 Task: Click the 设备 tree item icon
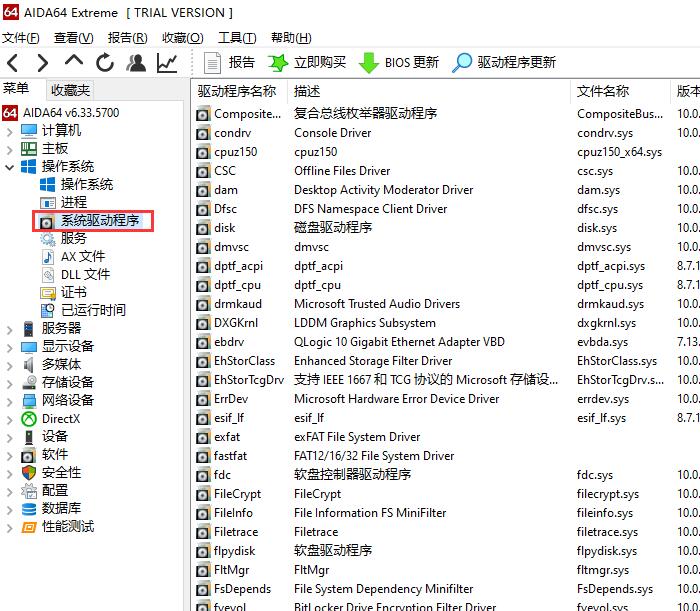29,437
